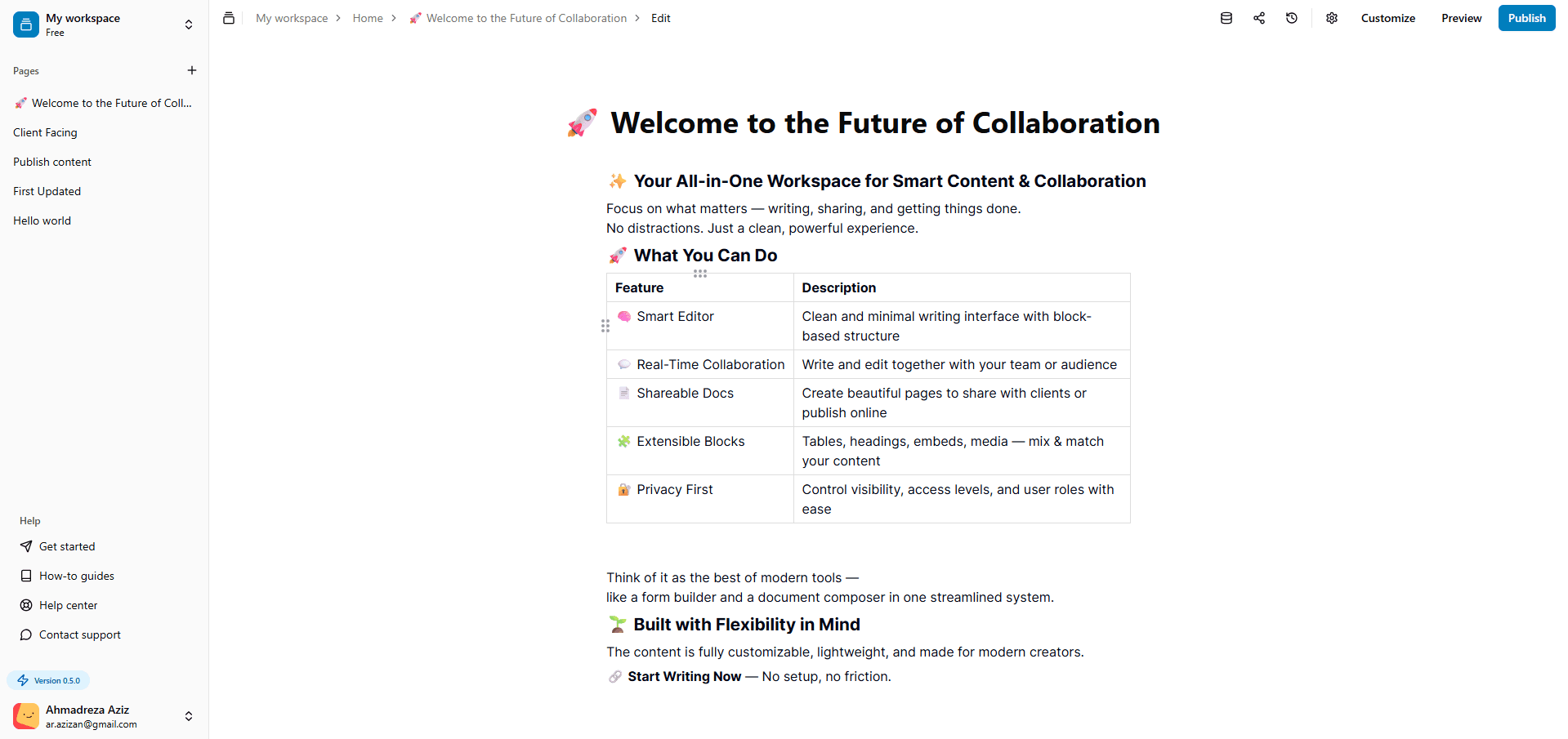The height and width of the screenshot is (739, 1568).
Task: Toggle the sidebar panel icon
Action: (x=229, y=18)
